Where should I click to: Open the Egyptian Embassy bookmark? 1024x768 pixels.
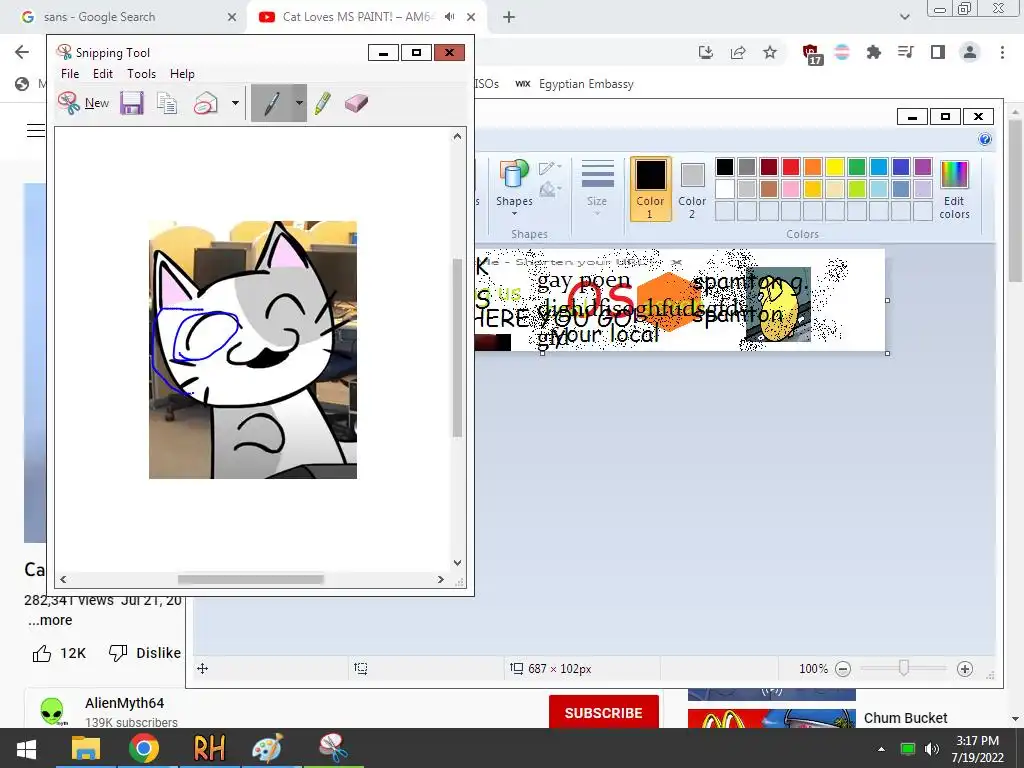coord(575,84)
